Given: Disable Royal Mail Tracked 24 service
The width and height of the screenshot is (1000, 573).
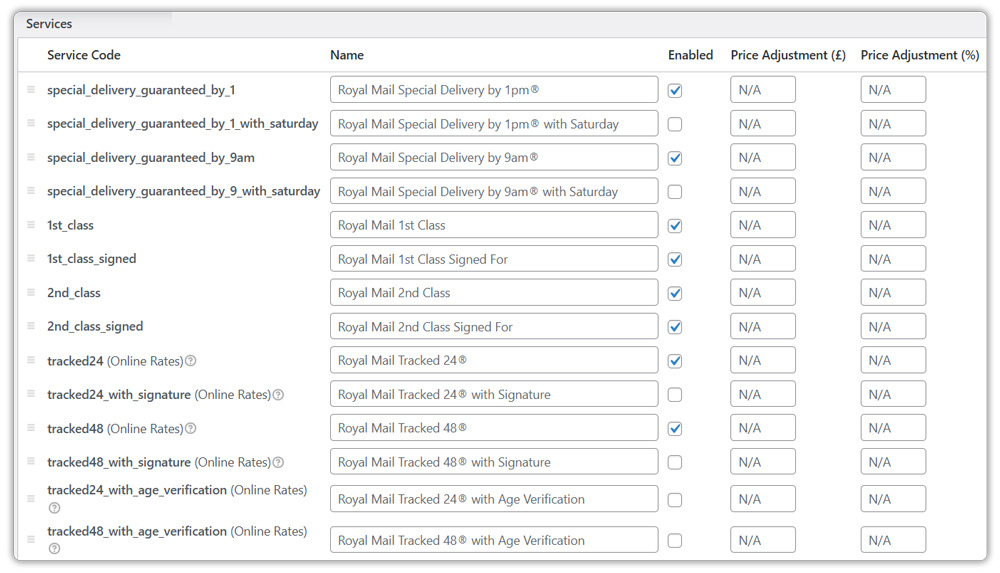Looking at the screenshot, I should pos(675,361).
